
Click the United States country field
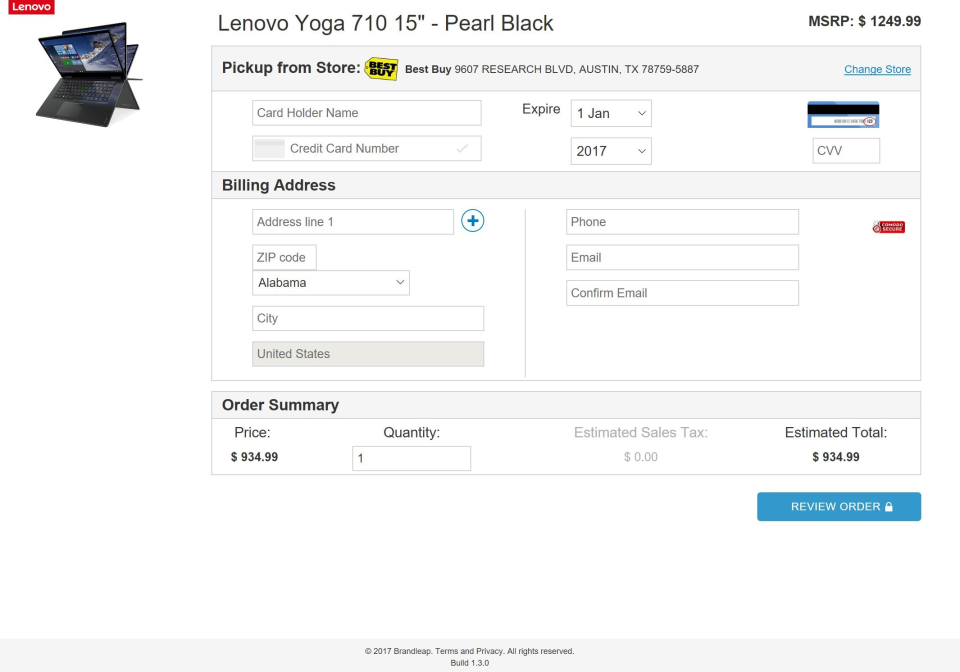pyautogui.click(x=368, y=354)
